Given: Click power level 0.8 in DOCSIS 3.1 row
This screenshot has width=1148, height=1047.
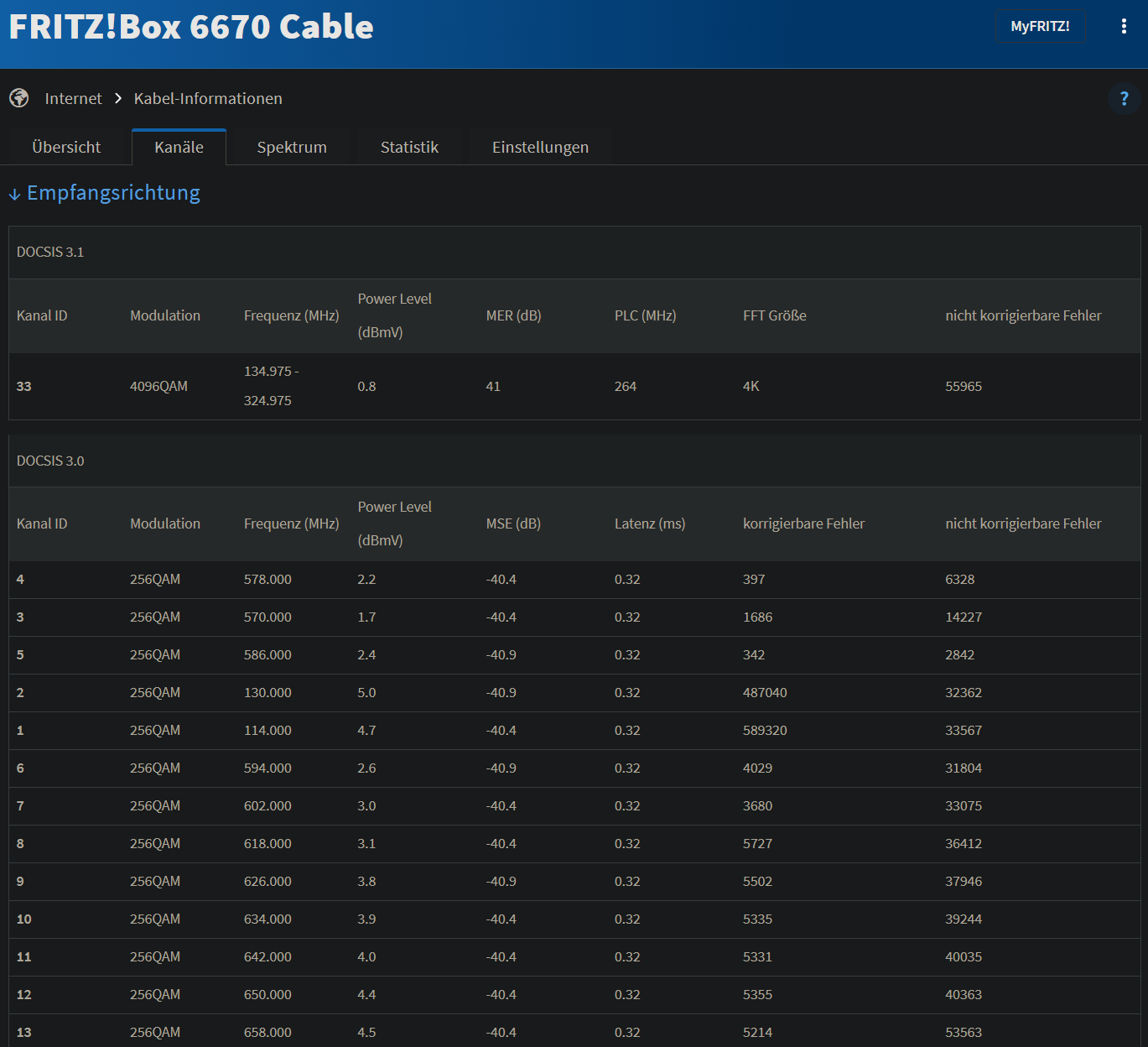Looking at the screenshot, I should click(366, 386).
